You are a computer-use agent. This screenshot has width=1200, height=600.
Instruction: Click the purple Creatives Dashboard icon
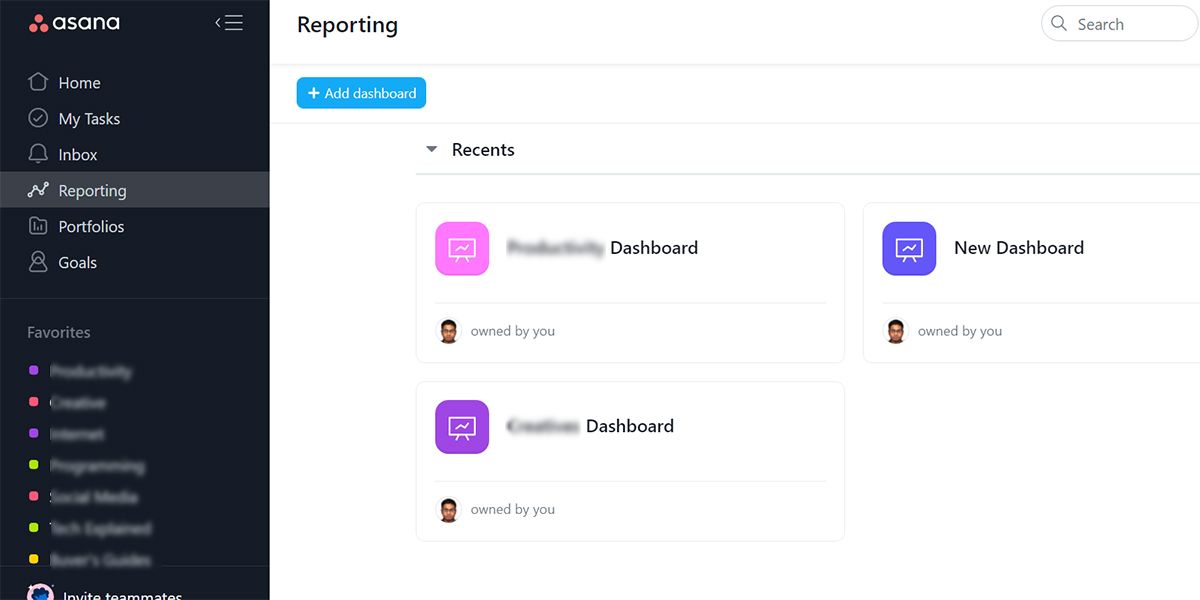462,427
